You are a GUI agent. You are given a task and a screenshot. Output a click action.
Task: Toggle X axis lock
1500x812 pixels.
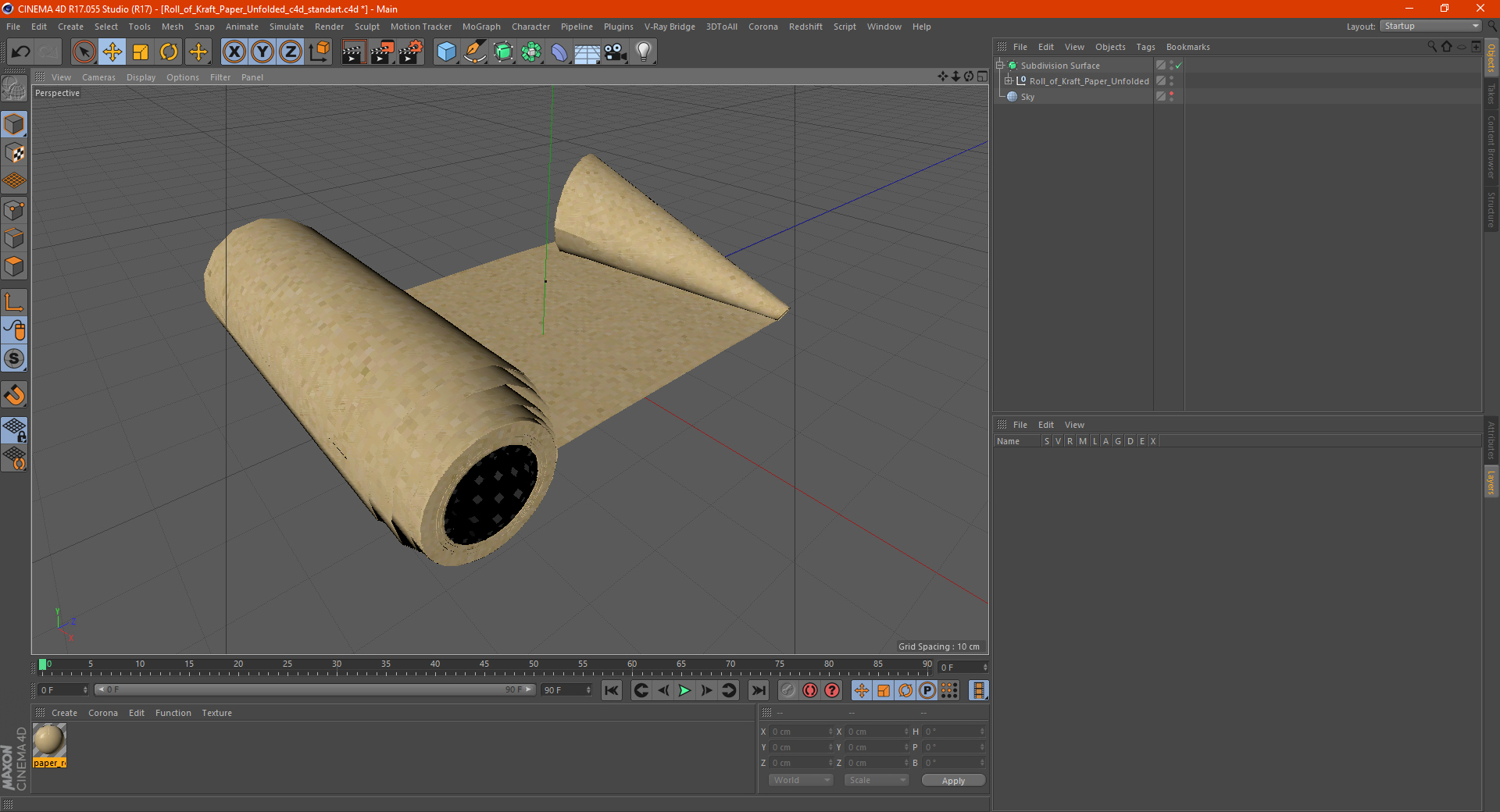(x=234, y=52)
